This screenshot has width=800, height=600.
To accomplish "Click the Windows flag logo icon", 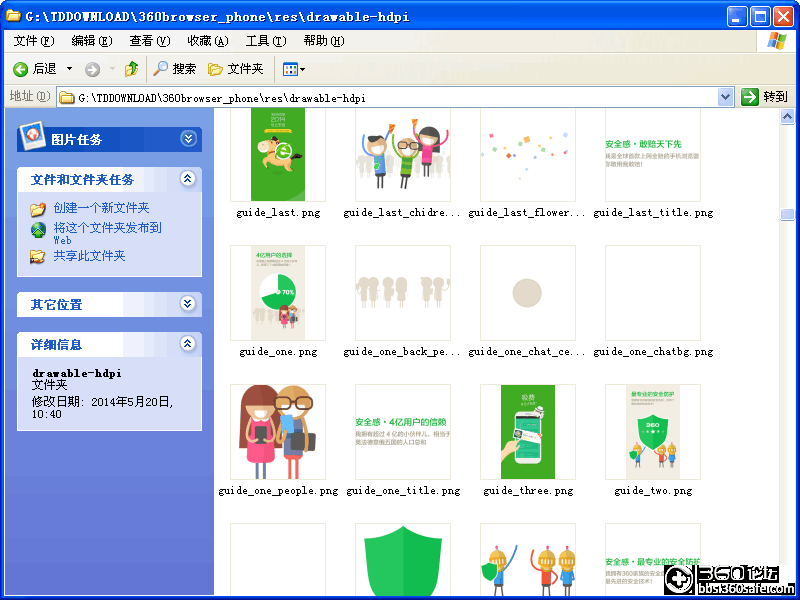I will click(x=775, y=42).
